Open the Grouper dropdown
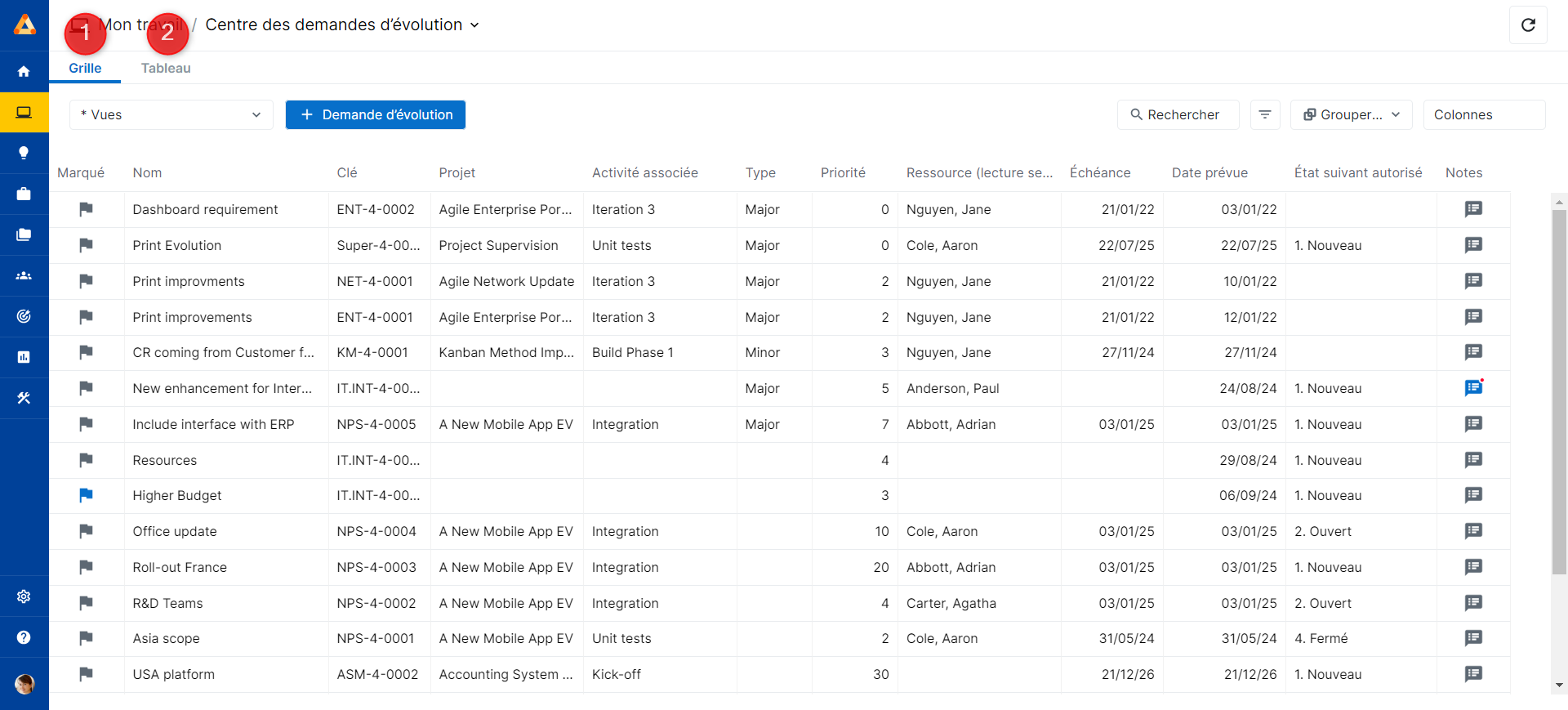 1352,115
